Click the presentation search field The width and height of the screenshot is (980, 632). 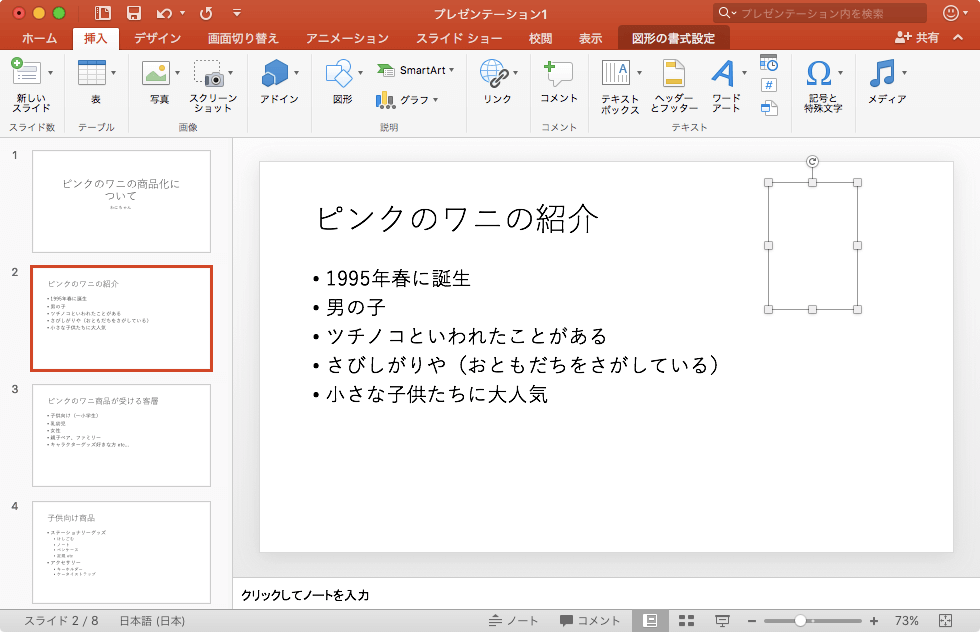819,13
